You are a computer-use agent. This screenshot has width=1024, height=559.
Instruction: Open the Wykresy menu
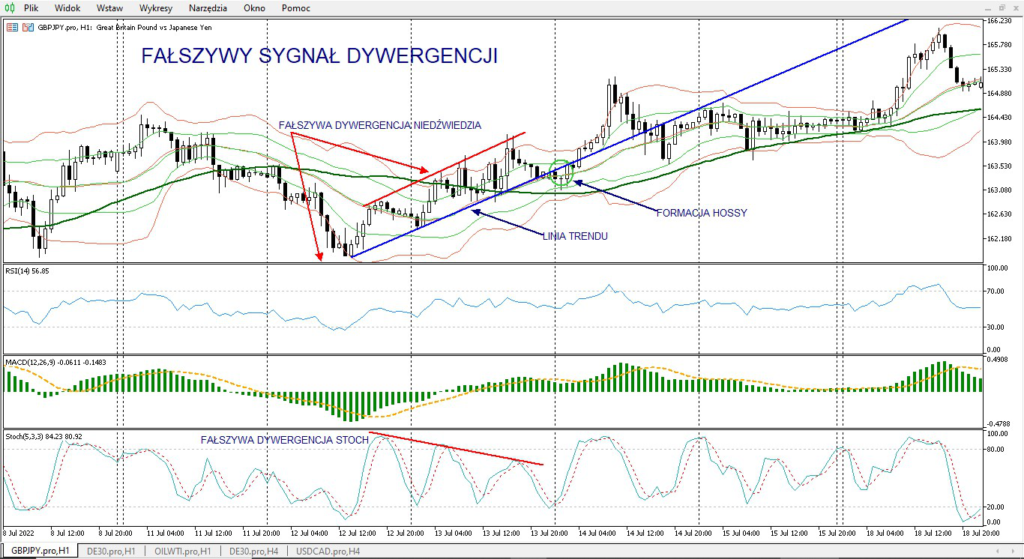[157, 7]
